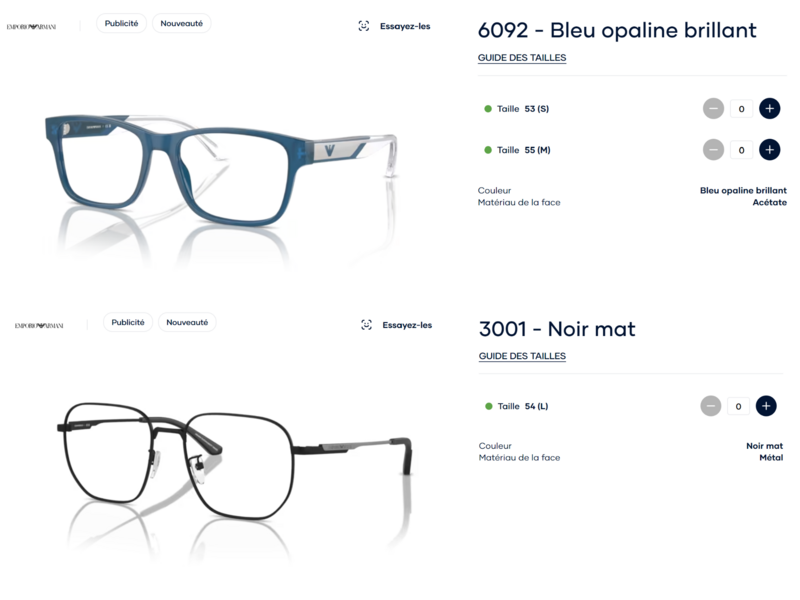Image resolution: width=800 pixels, height=600 pixels.
Task: Increase quantity for Taille 53 (S)
Action: [x=769, y=108]
